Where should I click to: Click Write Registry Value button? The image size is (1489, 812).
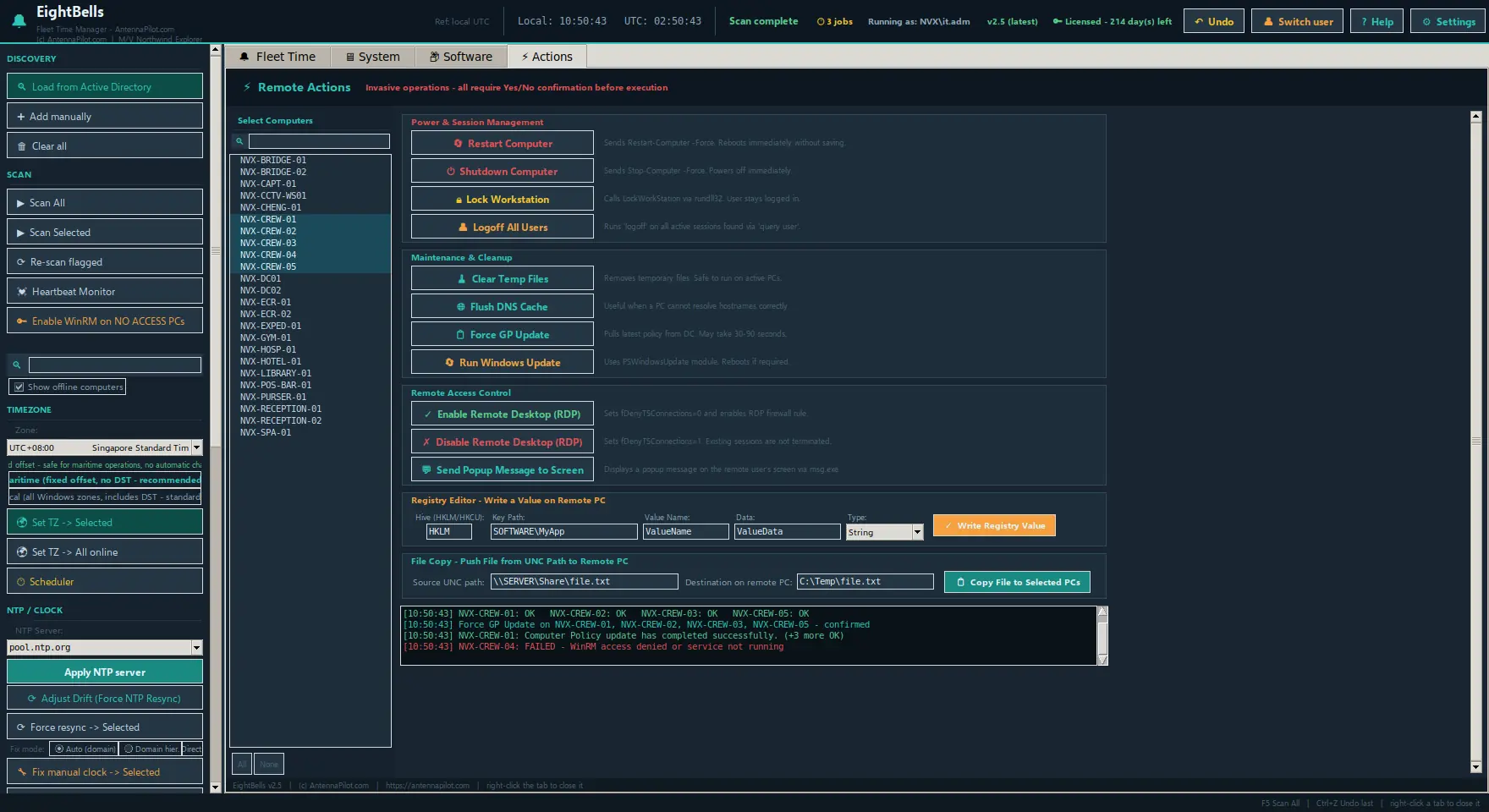tap(994, 525)
